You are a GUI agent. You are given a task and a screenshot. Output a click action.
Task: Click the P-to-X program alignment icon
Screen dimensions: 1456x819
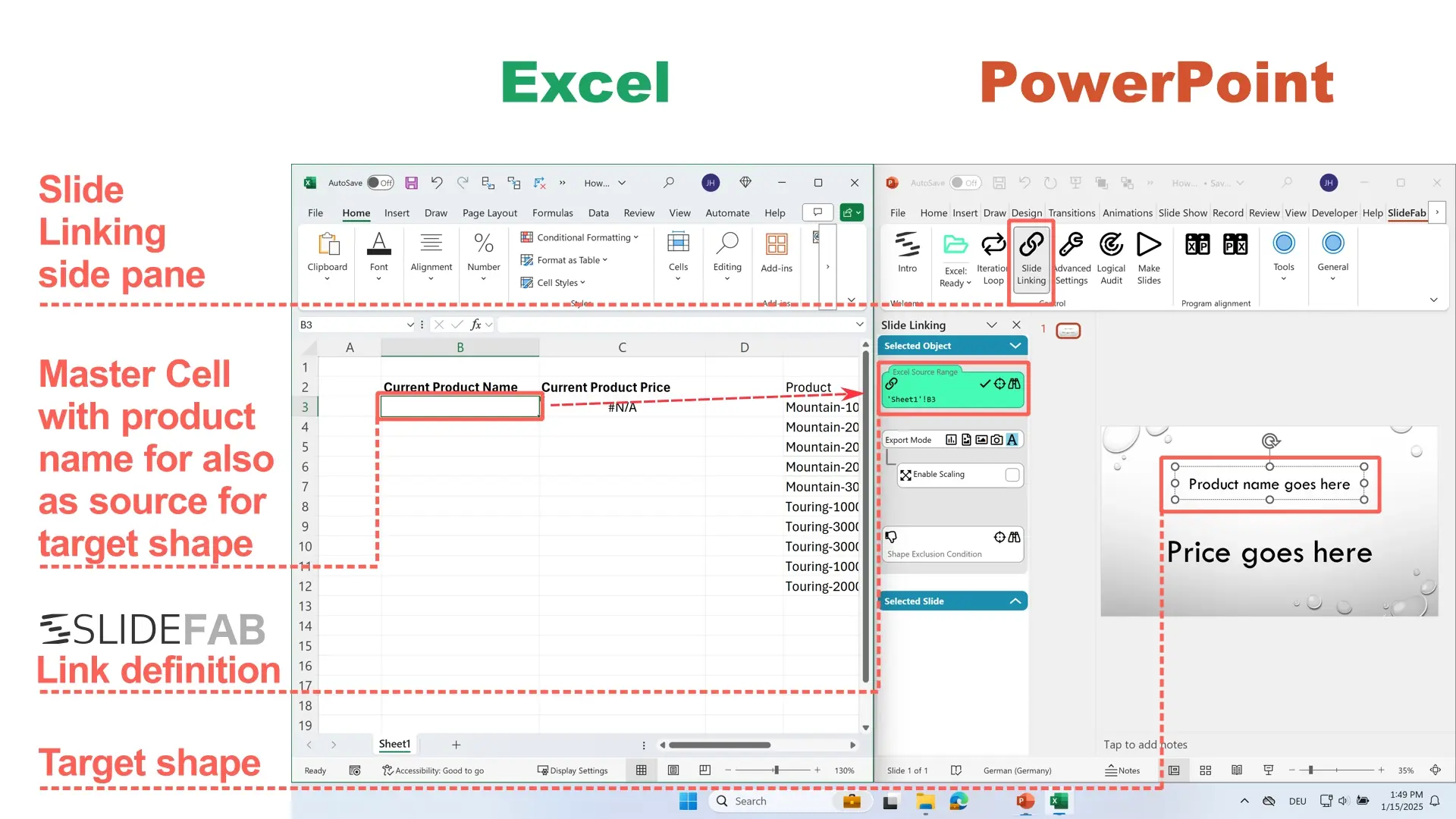click(1235, 244)
